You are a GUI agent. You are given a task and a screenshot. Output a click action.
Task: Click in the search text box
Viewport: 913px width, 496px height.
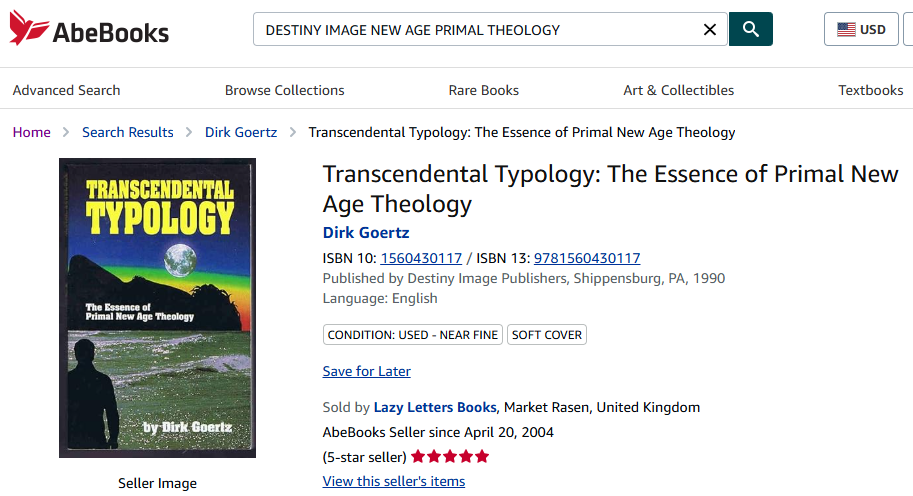point(480,30)
